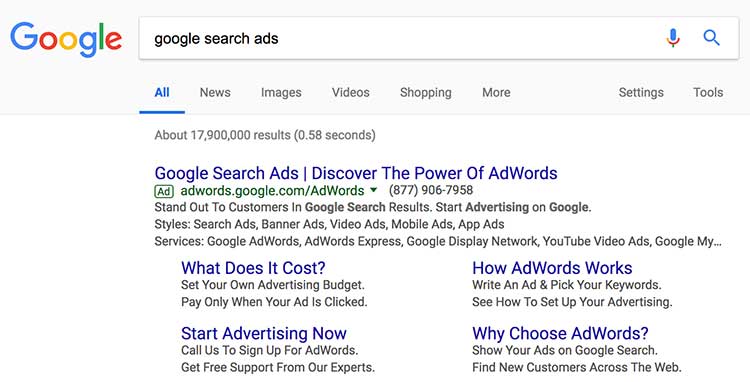
Task: Switch to the News tab
Action: coord(215,92)
